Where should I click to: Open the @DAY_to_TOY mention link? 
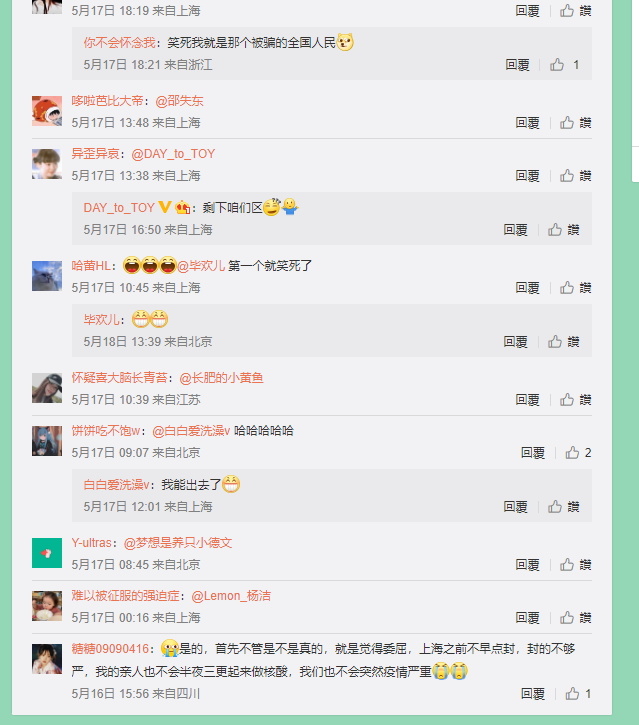(x=173, y=154)
